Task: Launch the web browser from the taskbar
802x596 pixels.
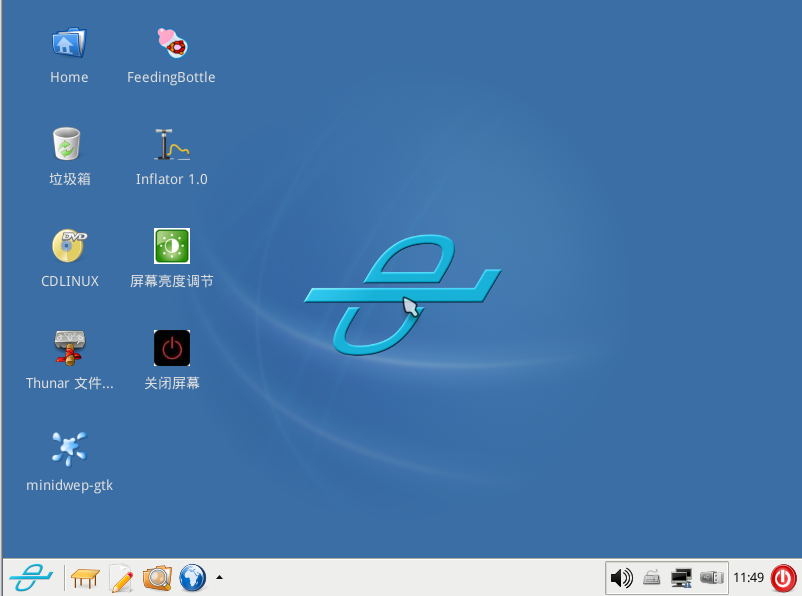Action: point(192,578)
